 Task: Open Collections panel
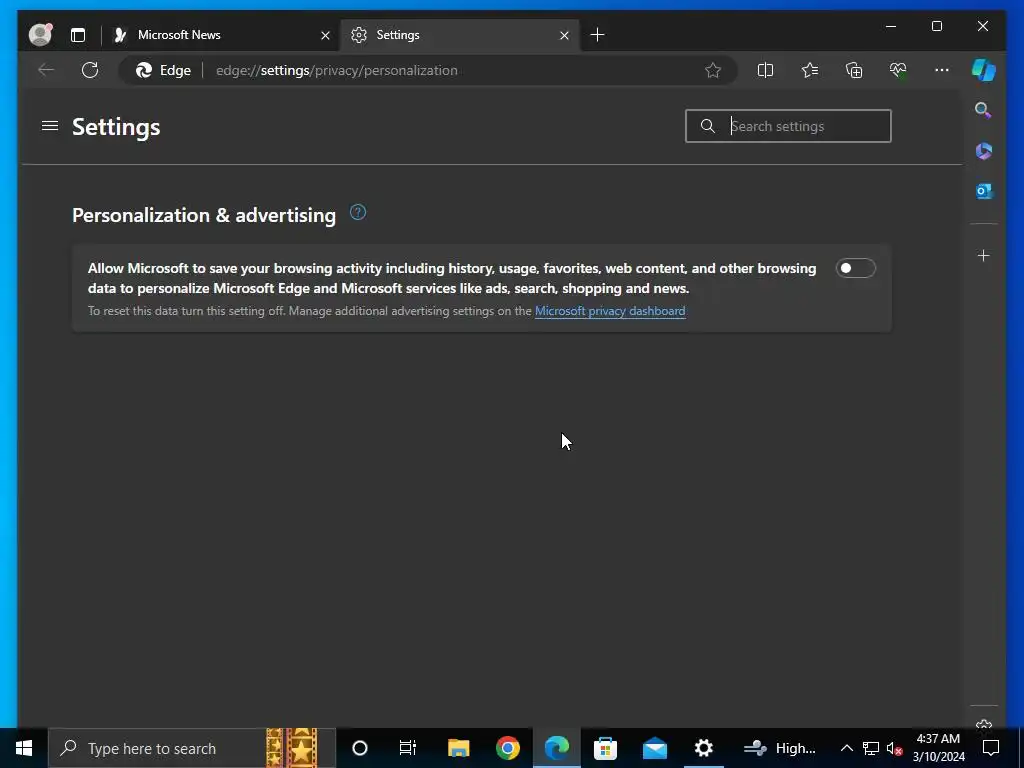854,70
